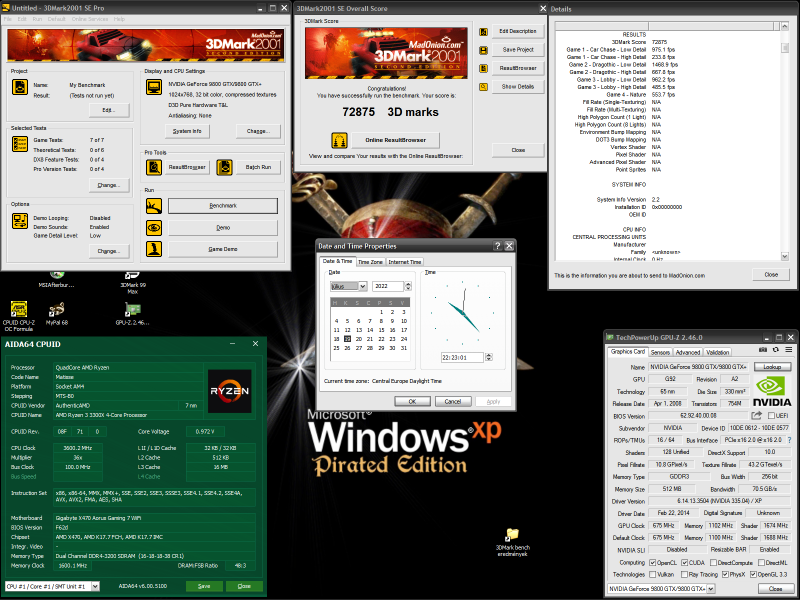
Task: Toggle the PhysX checkbox
Action: [725, 574]
